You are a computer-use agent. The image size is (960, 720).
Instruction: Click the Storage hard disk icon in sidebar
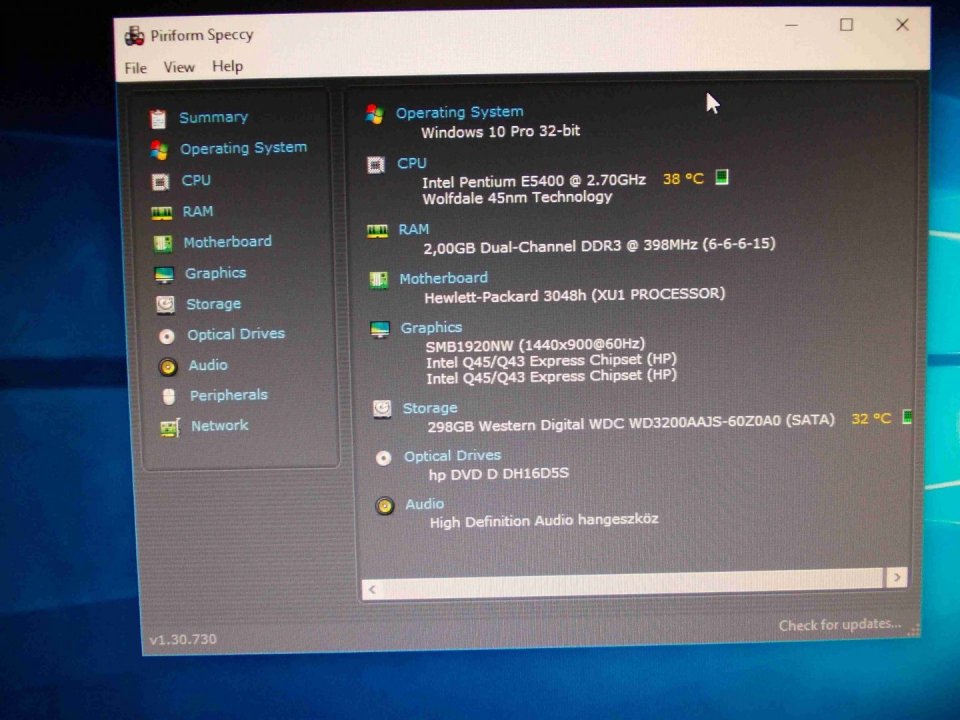[165, 305]
